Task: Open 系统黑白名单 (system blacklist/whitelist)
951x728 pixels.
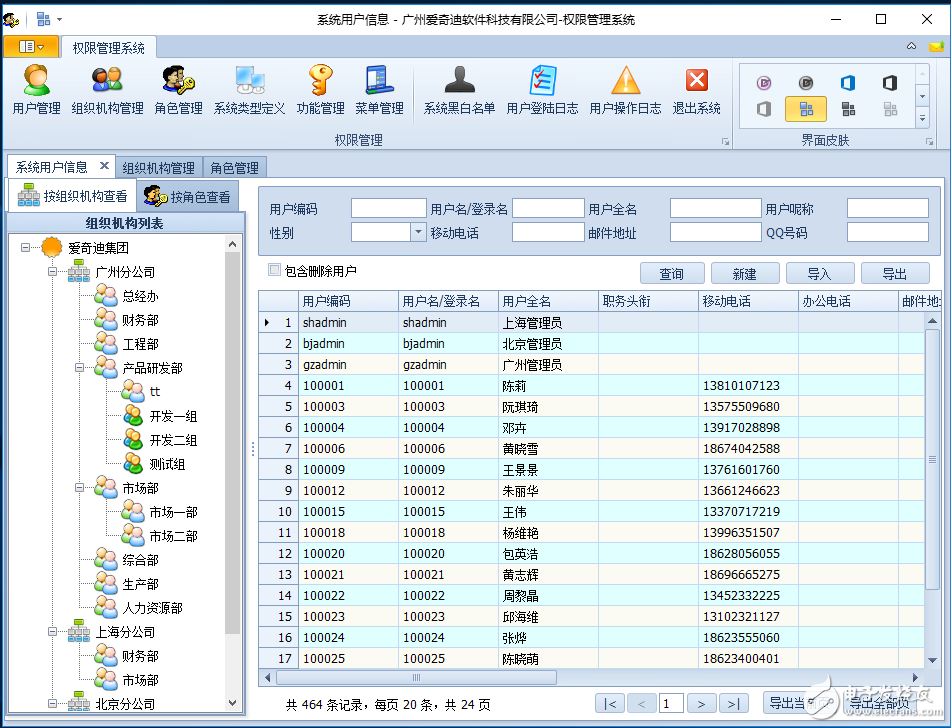Action: point(459,89)
